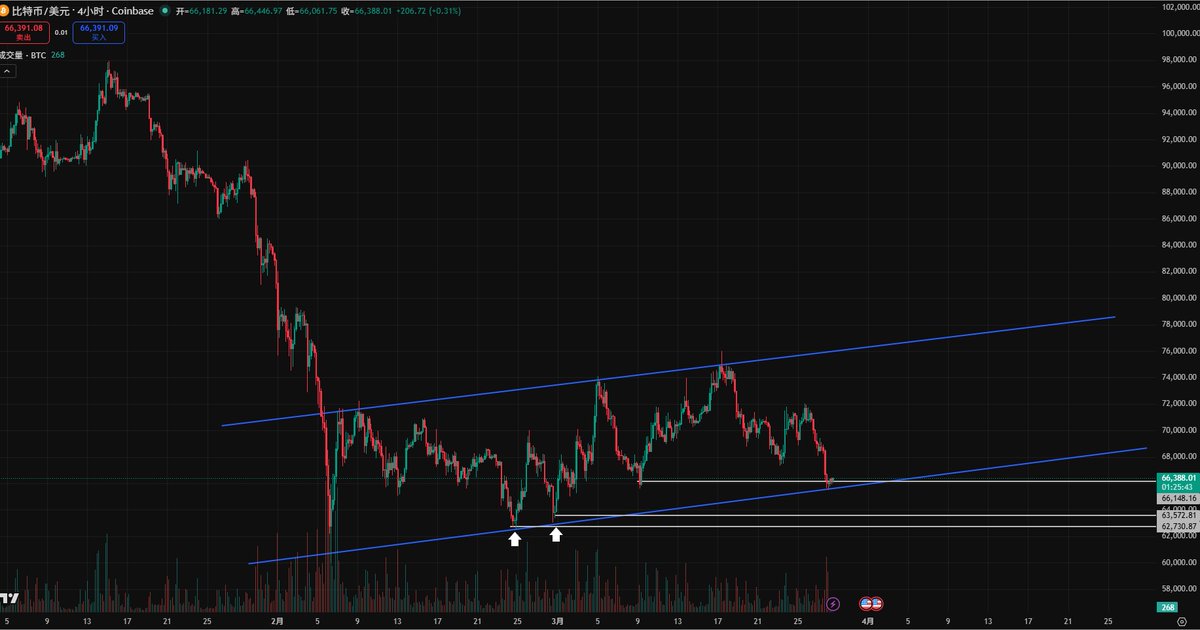
Task: Open the left US flag economic event
Action: point(866,603)
